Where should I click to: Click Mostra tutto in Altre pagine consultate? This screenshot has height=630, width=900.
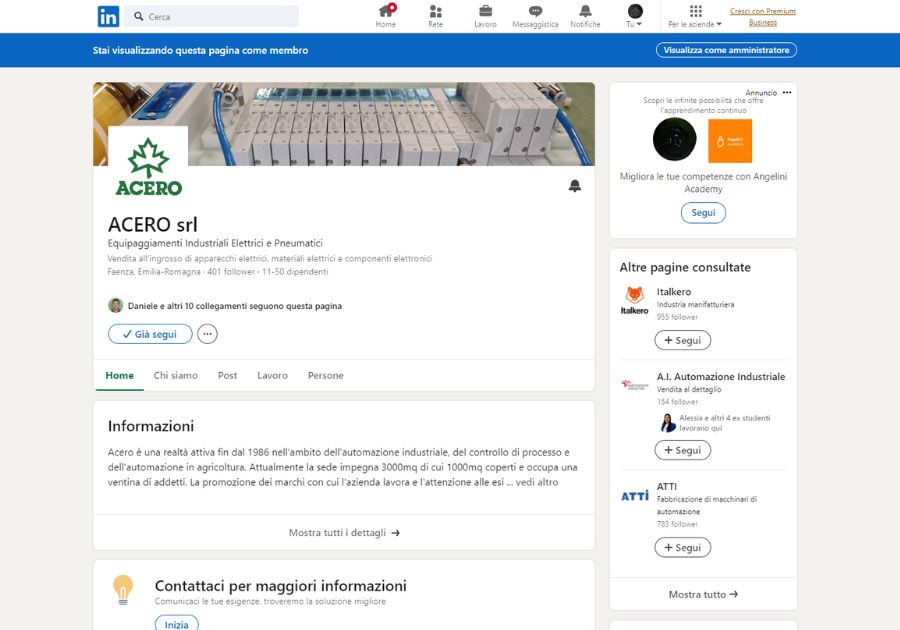coord(703,594)
